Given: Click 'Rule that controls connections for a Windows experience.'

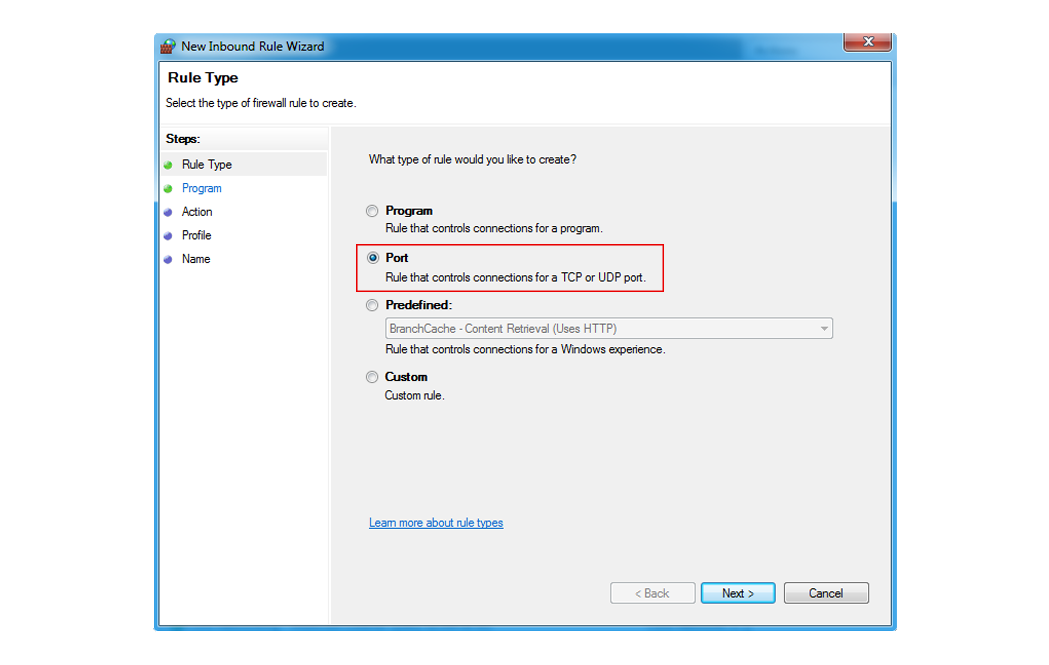Looking at the screenshot, I should tap(525, 350).
